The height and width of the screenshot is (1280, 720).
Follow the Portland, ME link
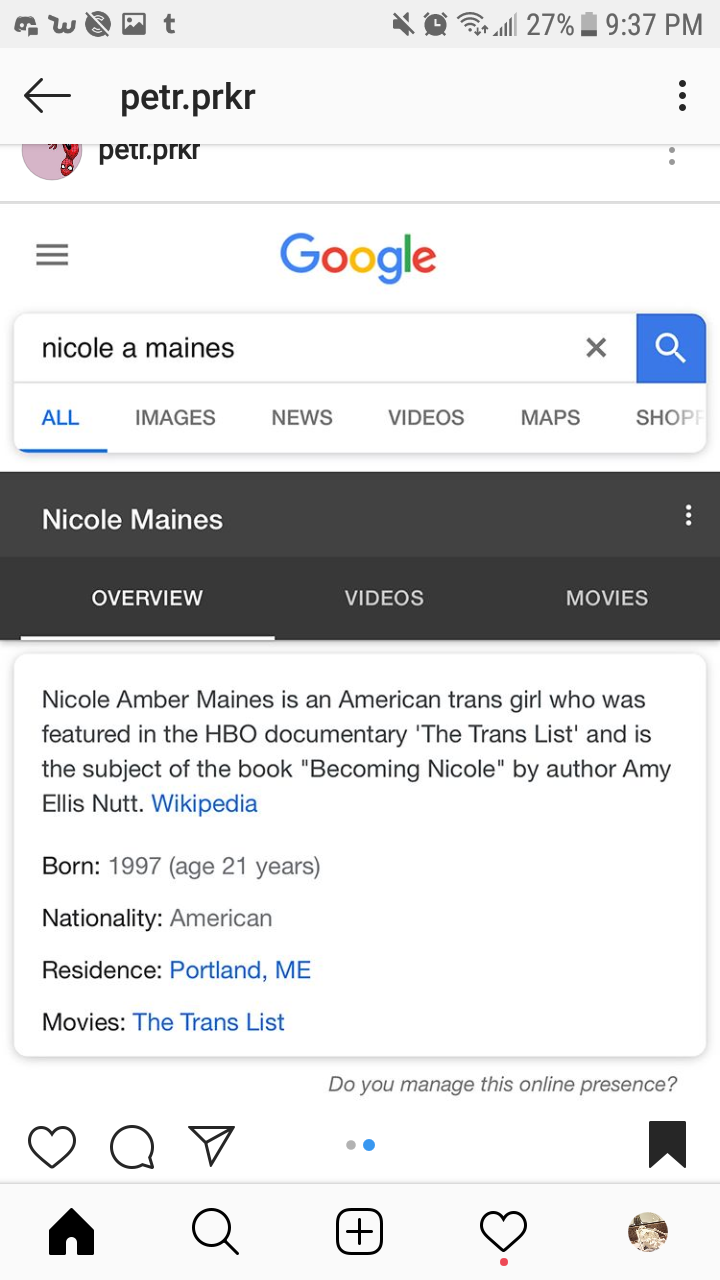pyautogui.click(x=240, y=970)
